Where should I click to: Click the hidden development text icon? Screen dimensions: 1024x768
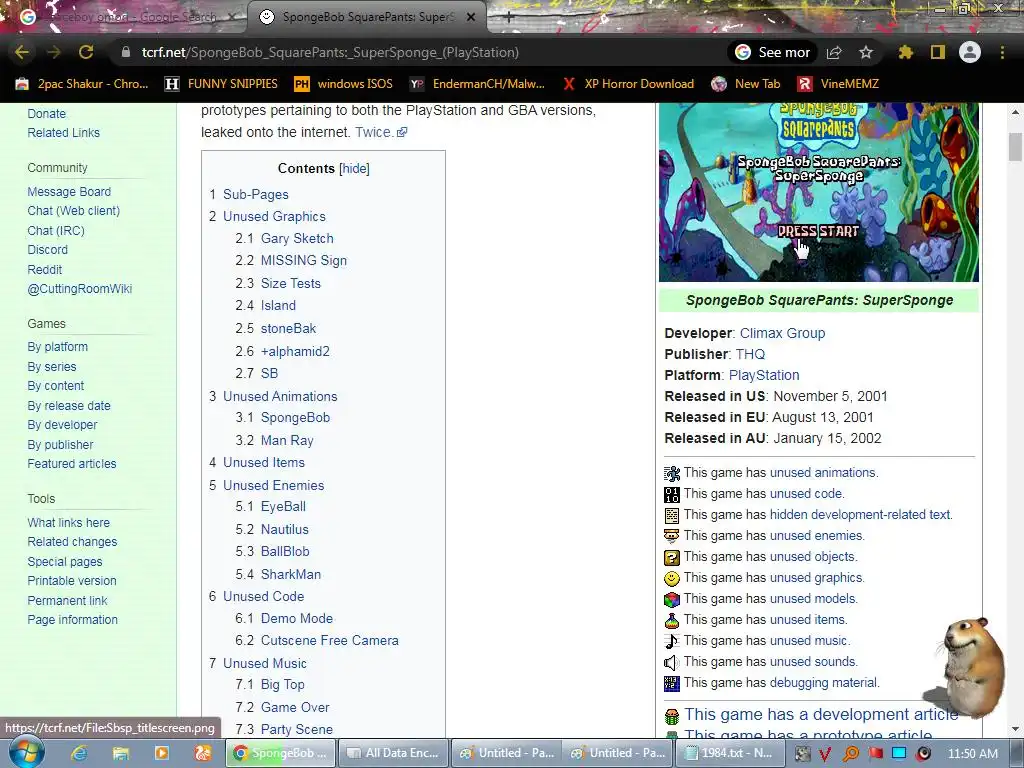point(672,515)
